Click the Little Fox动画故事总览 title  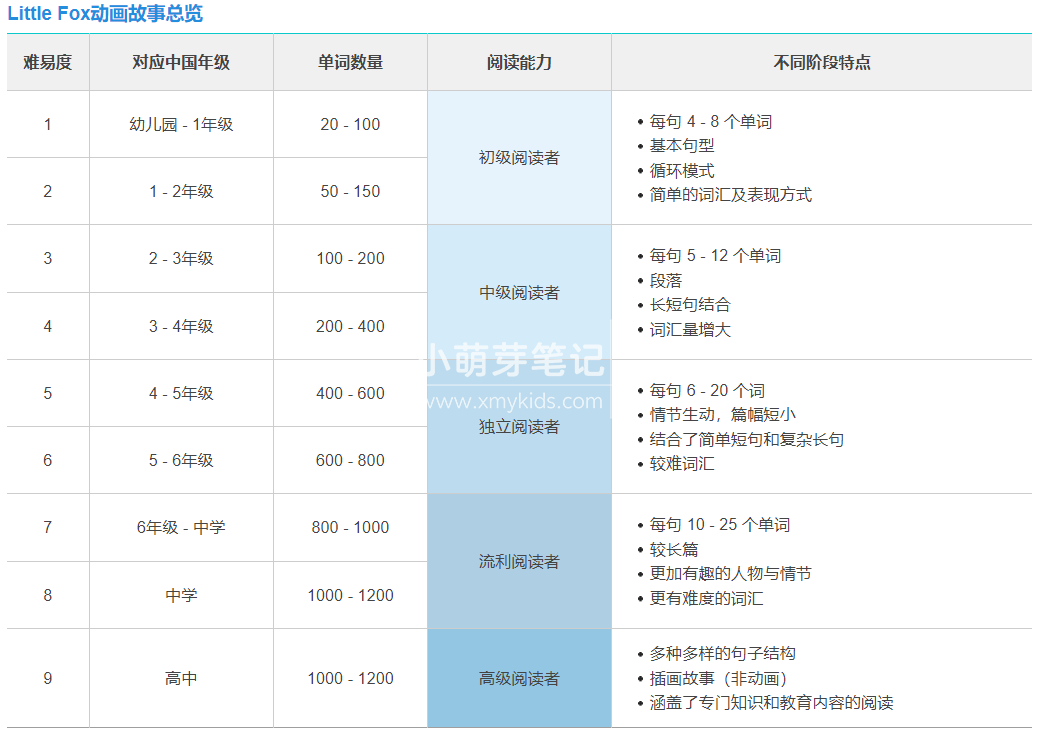pos(105,14)
